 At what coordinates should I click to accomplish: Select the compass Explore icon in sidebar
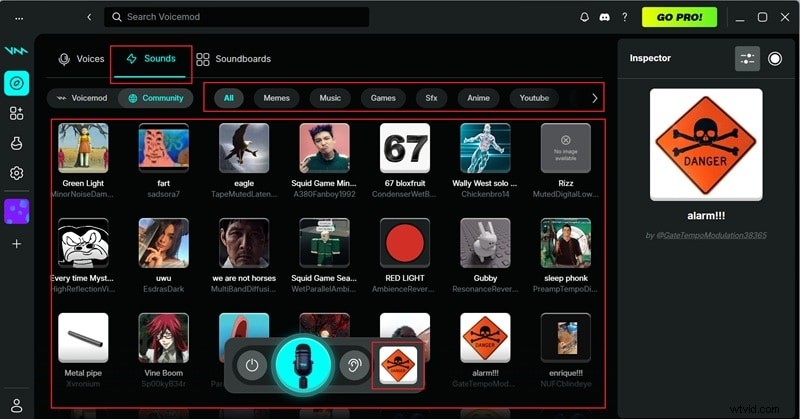pos(16,83)
